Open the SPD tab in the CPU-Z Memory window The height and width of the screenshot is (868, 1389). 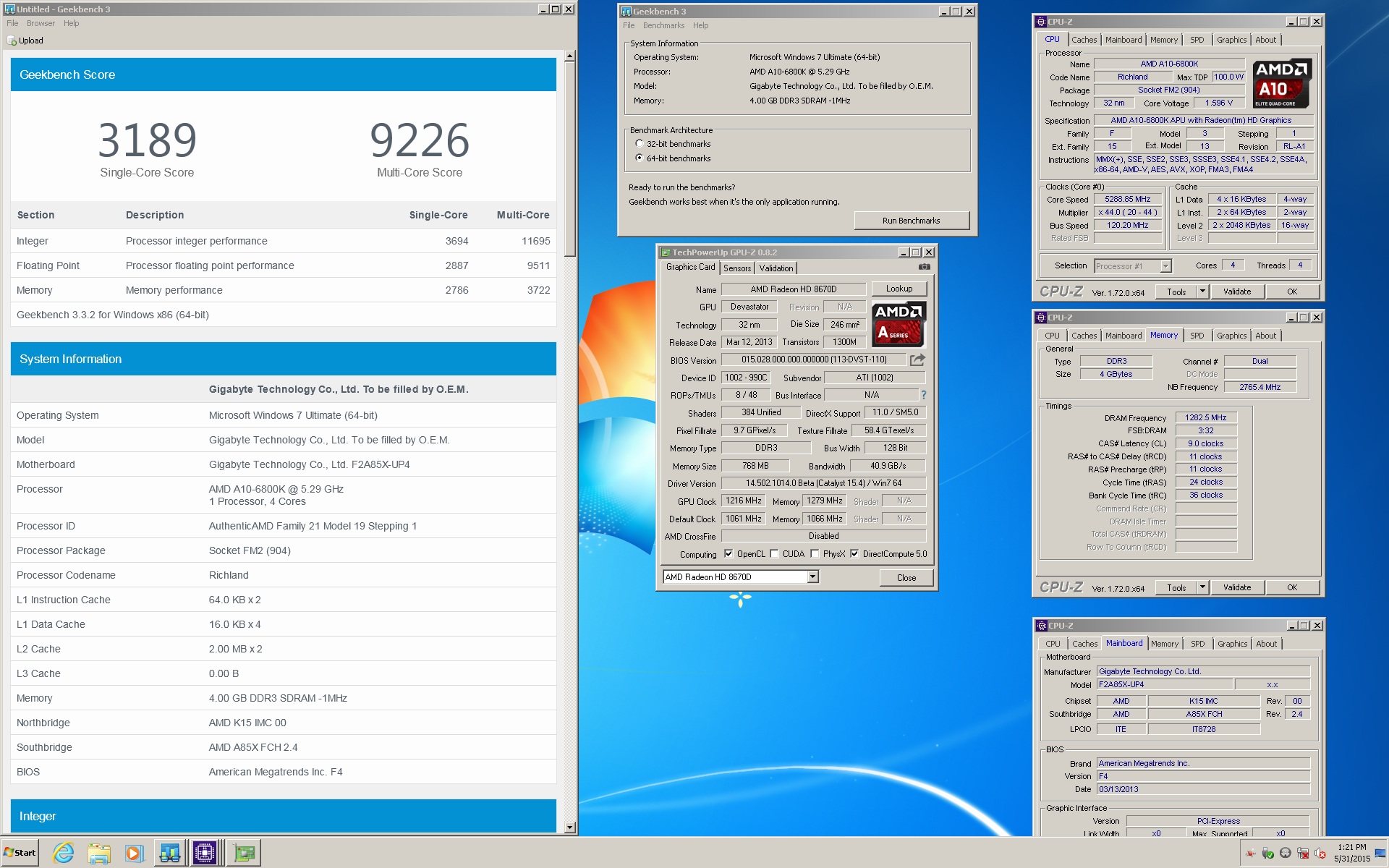point(1197,336)
